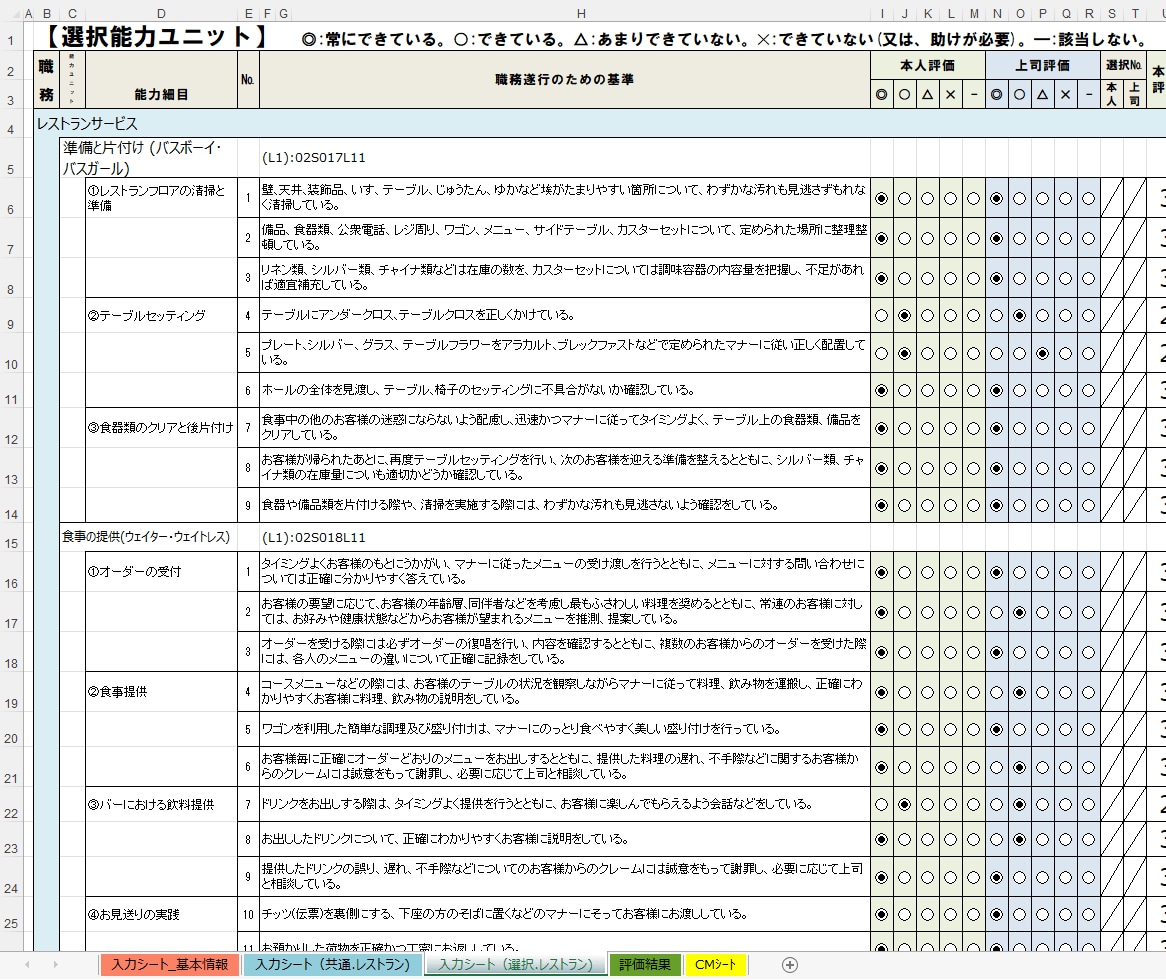Image resolution: width=1166 pixels, height=980 pixels.
Task: Go to the CMシート tab
Action: pos(715,964)
